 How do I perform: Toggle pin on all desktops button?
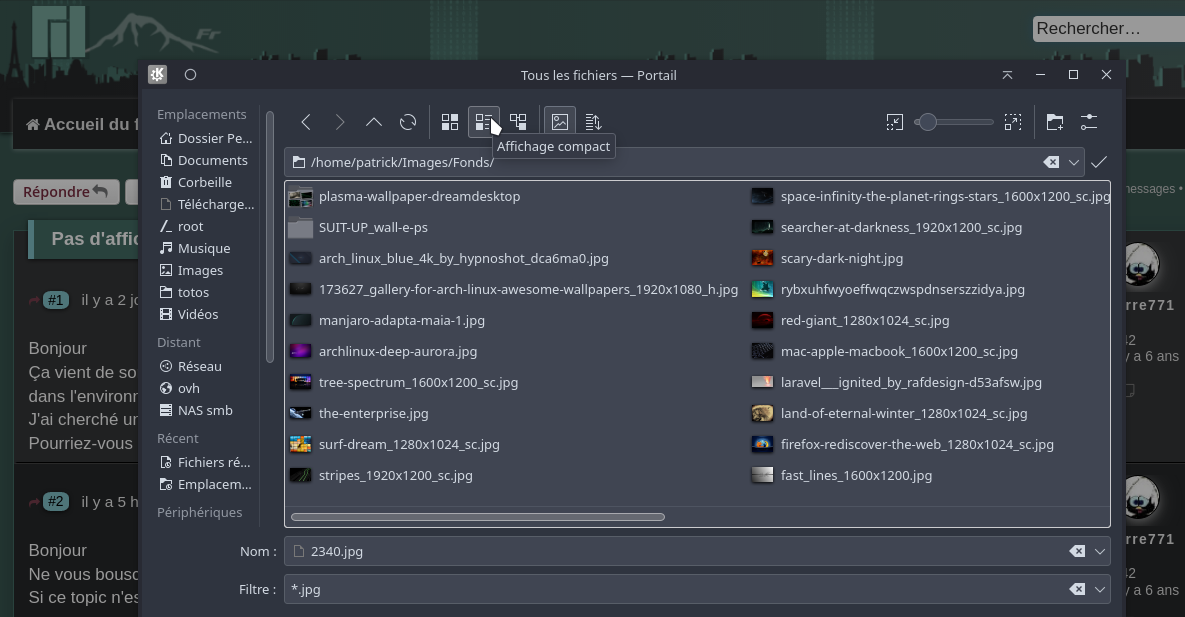(190, 75)
